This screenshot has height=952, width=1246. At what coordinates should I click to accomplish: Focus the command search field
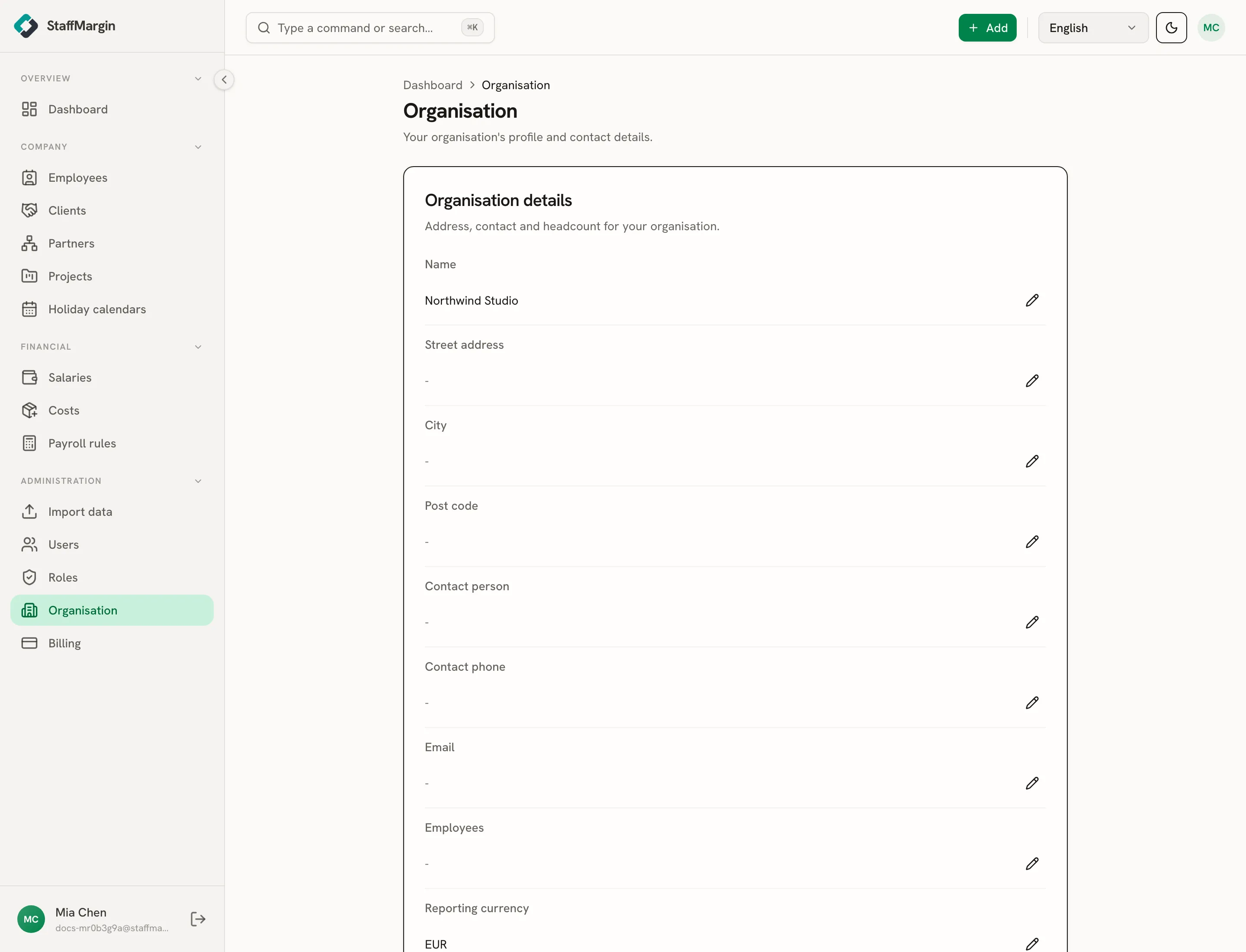point(370,28)
